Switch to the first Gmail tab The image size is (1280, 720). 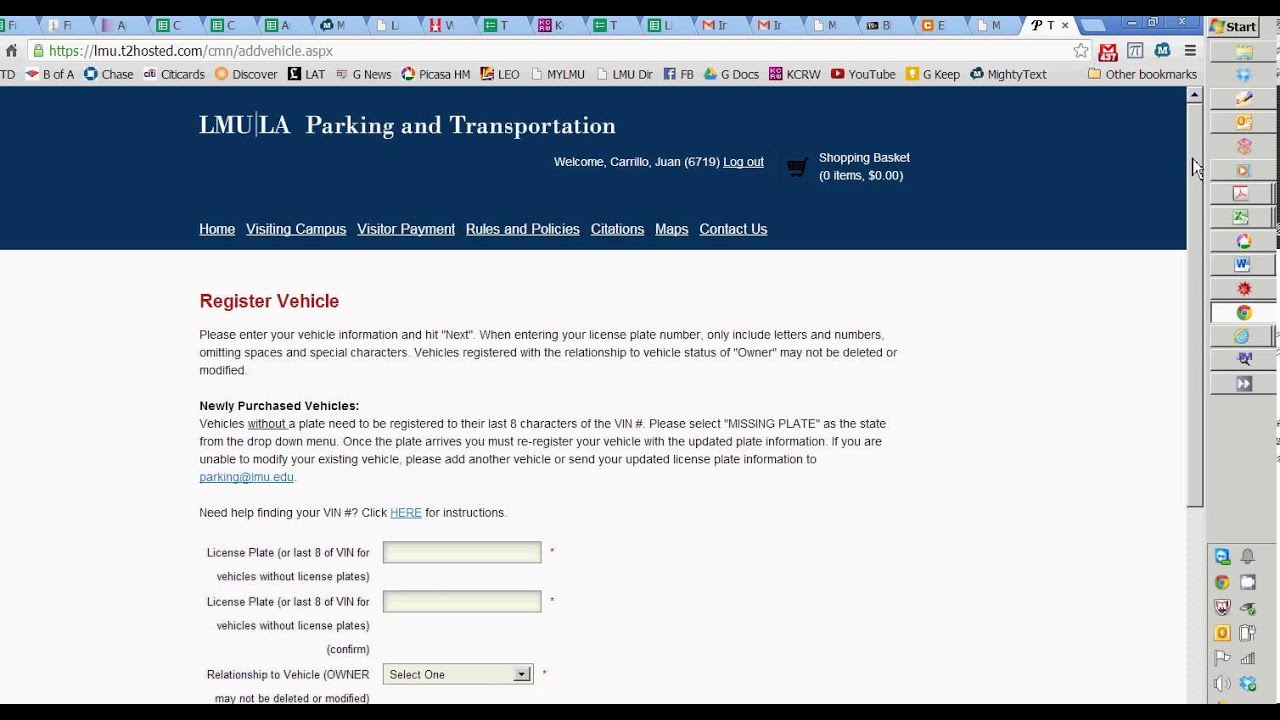714,26
